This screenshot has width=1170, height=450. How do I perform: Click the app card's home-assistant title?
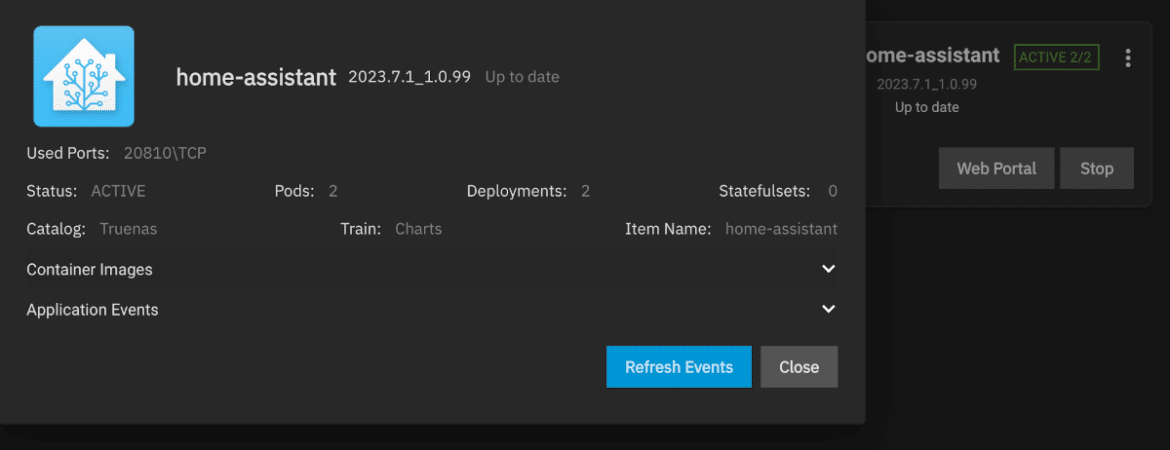[x=933, y=55]
